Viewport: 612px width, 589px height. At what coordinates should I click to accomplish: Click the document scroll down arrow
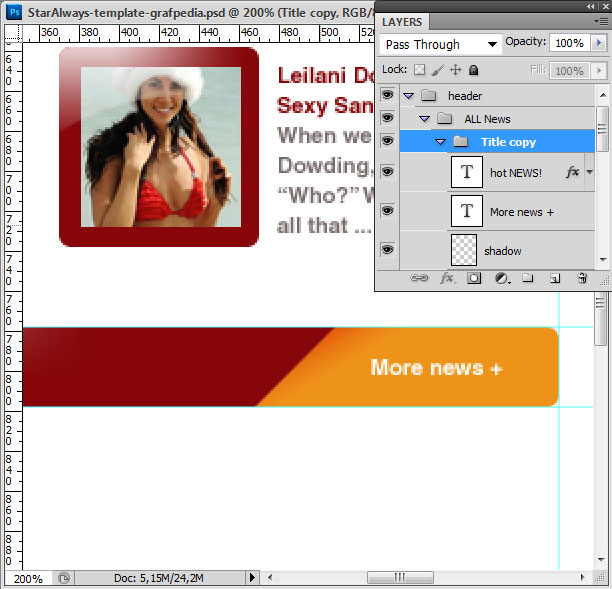[x=601, y=559]
